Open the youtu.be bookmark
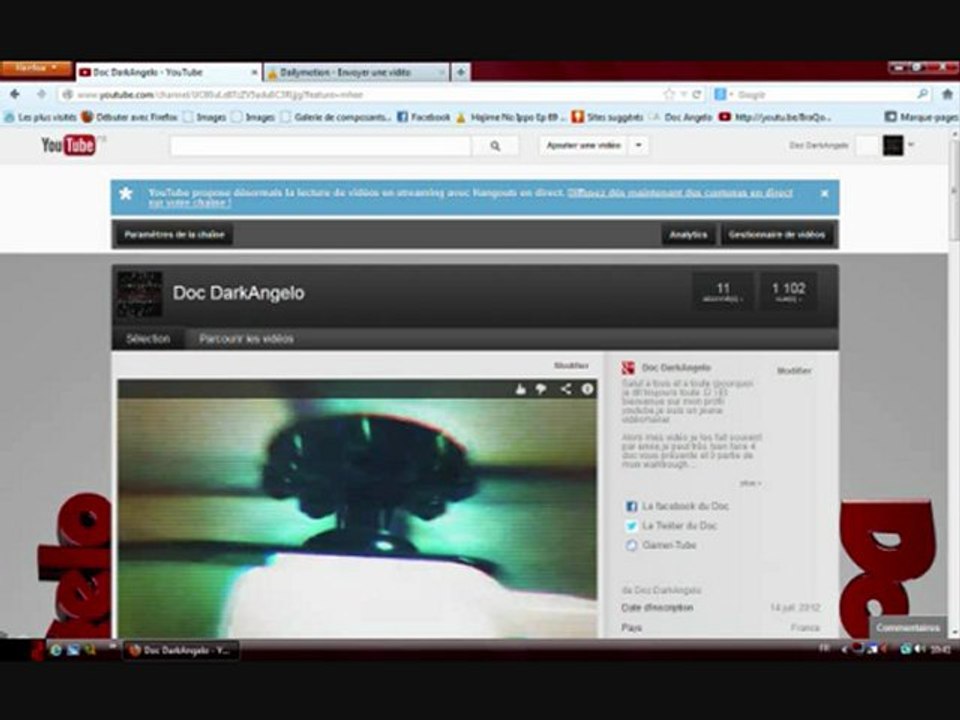 click(775, 116)
